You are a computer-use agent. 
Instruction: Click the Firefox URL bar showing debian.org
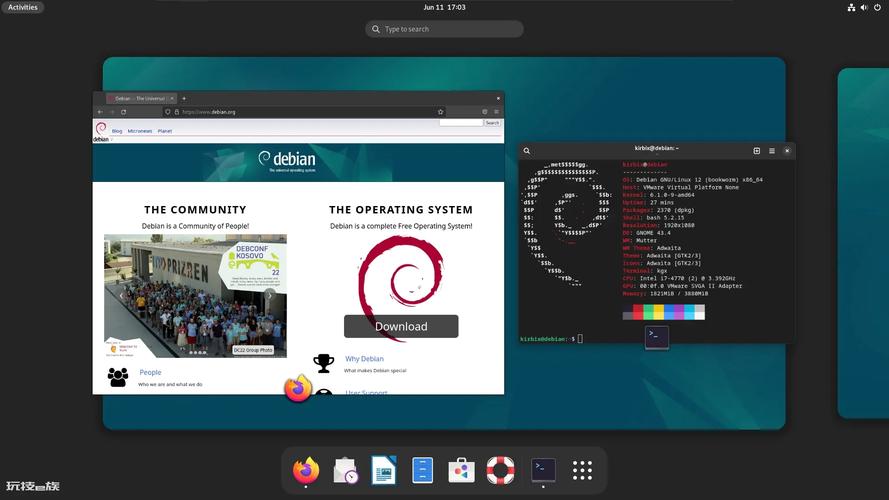tap(304, 112)
